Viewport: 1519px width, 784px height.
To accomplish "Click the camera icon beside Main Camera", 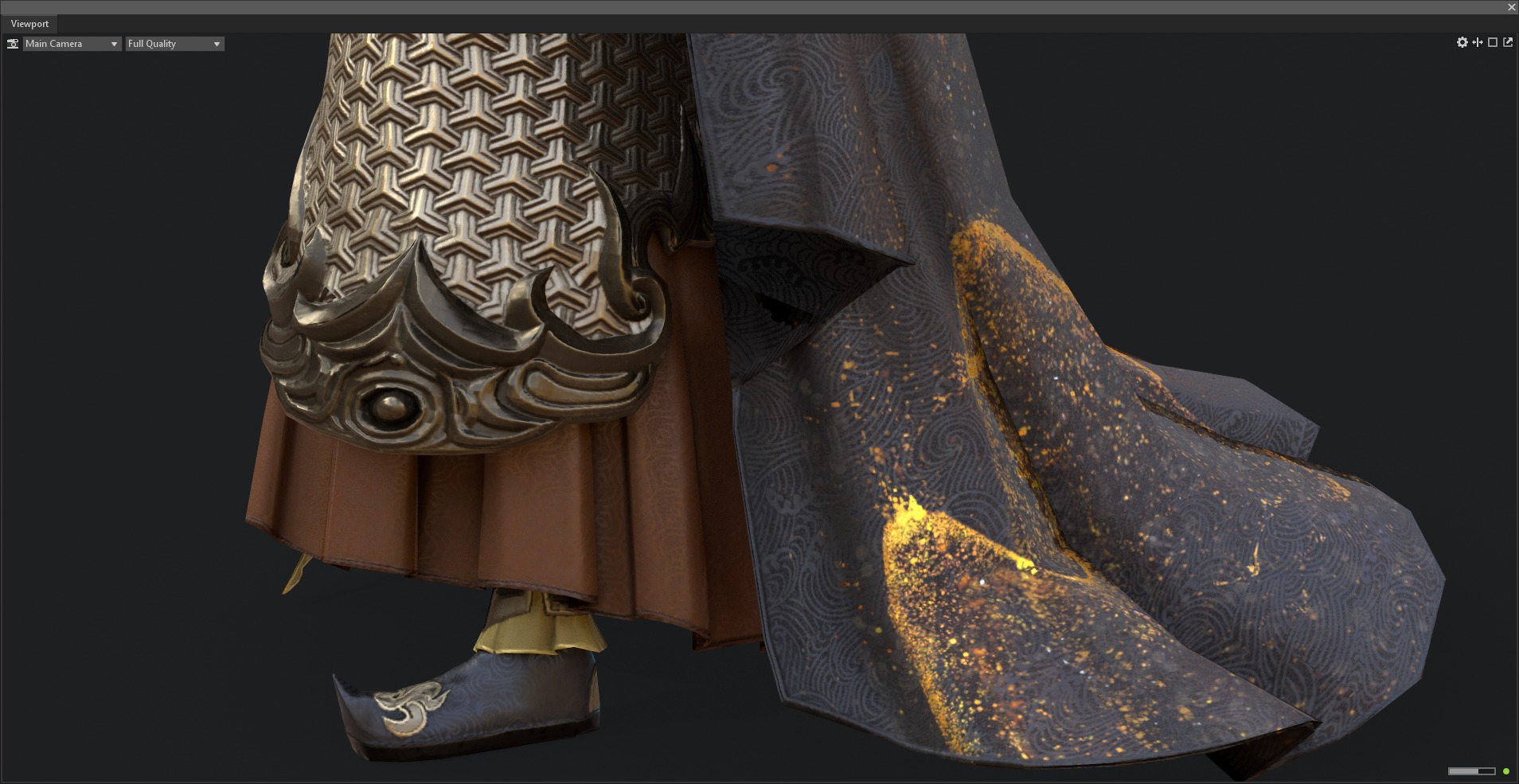I will [13, 44].
